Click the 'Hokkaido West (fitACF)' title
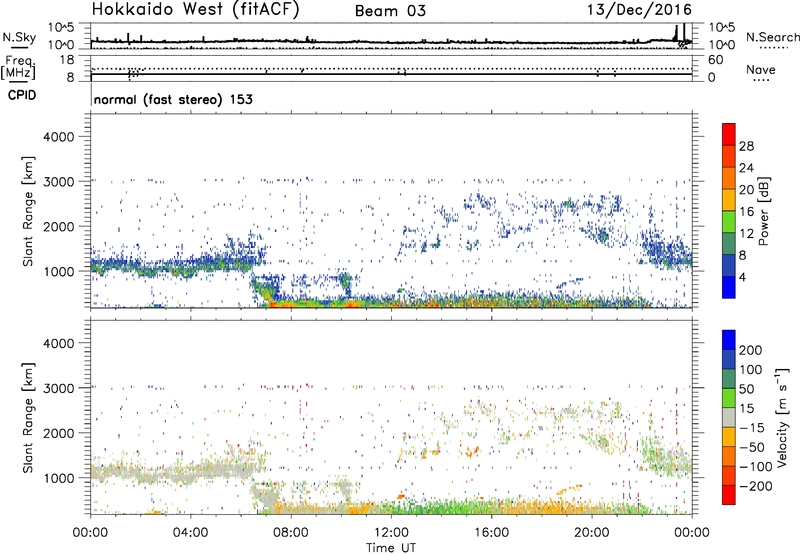 195,10
